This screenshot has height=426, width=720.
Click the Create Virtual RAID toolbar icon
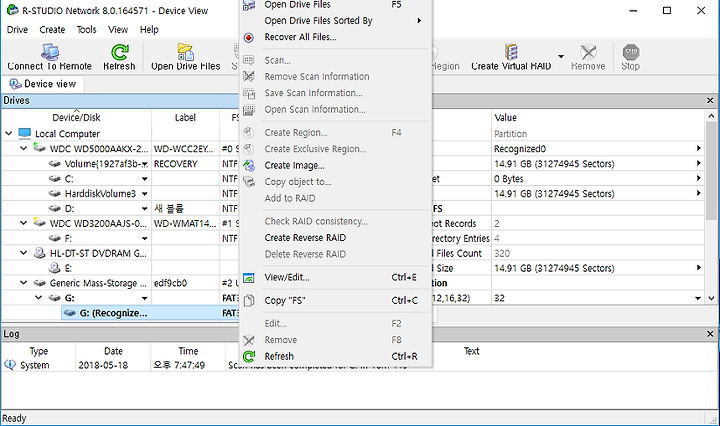pyautogui.click(x=511, y=52)
